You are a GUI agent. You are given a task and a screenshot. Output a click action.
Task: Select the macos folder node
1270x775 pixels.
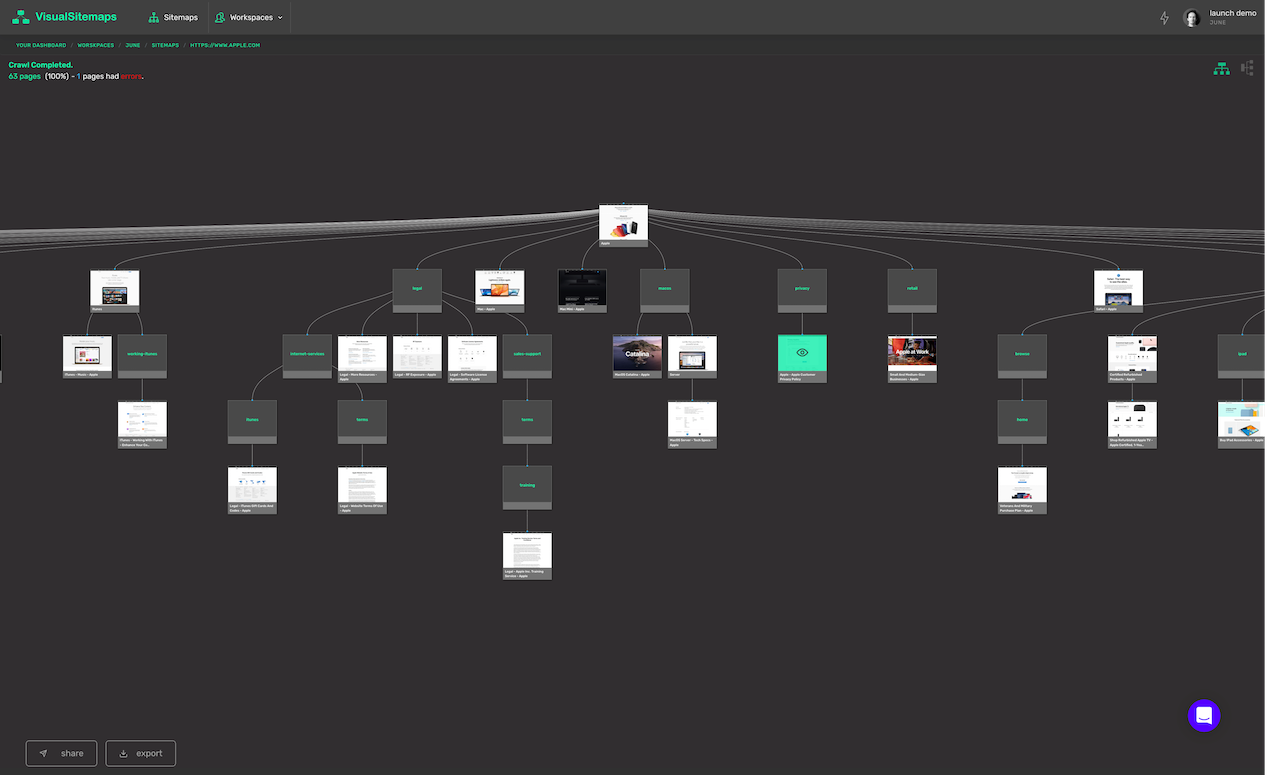[x=665, y=291]
